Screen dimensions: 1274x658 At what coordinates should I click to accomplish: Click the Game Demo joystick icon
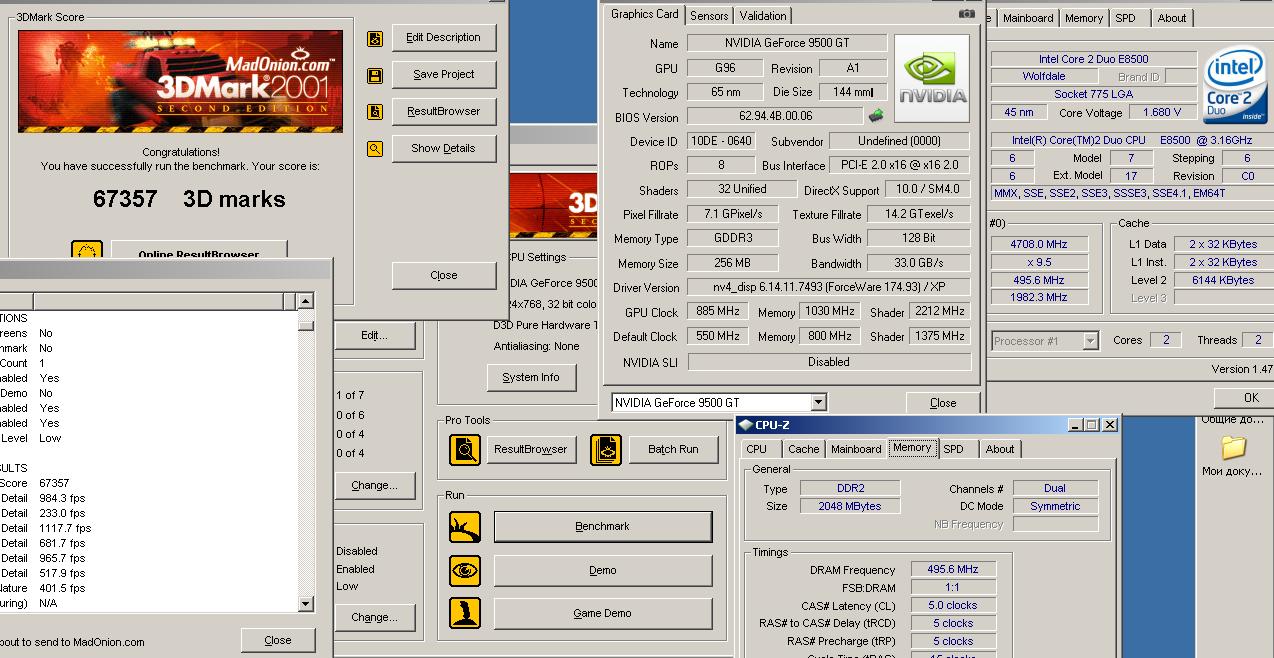click(465, 614)
